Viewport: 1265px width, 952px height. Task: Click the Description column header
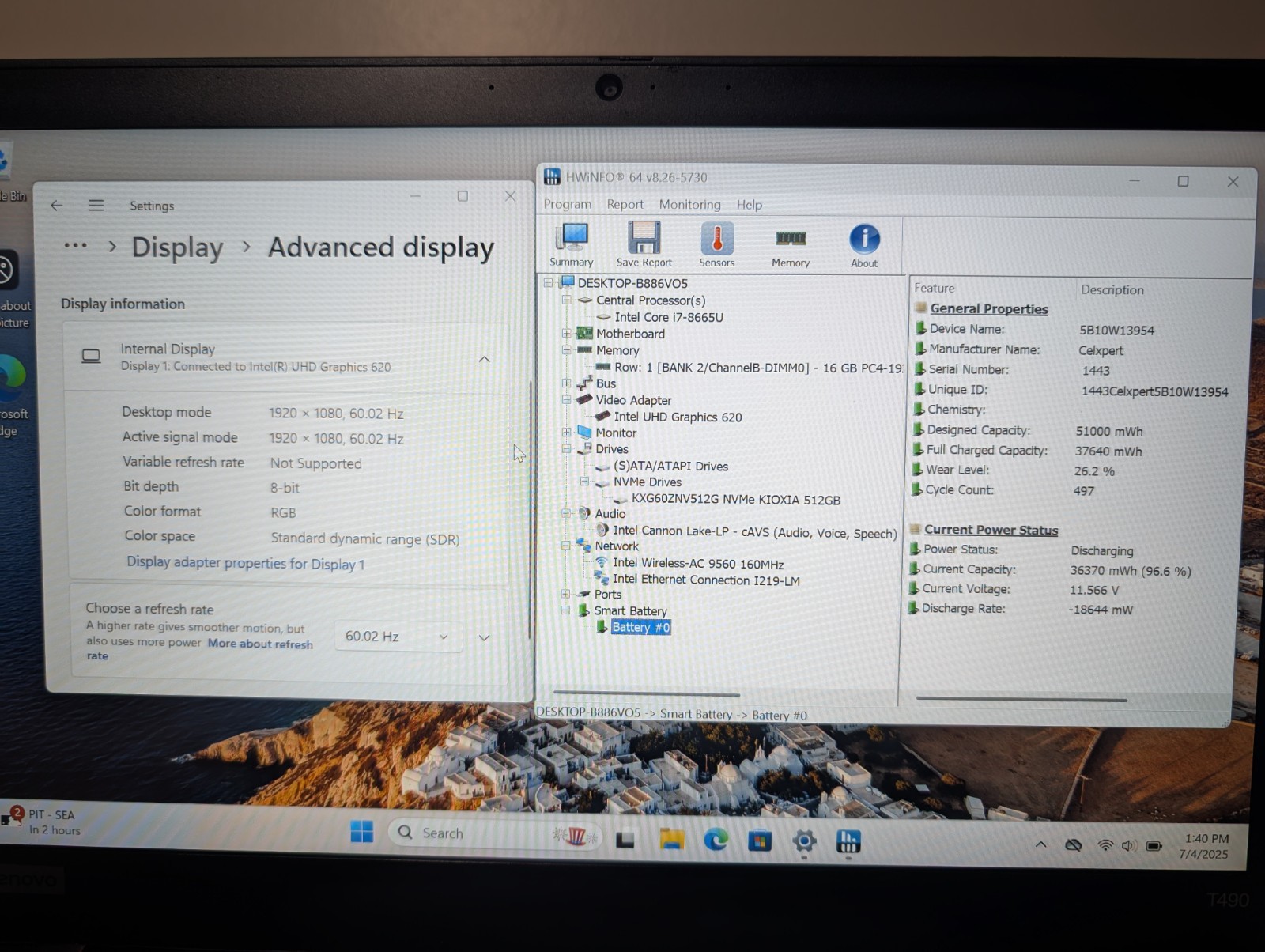[1112, 289]
